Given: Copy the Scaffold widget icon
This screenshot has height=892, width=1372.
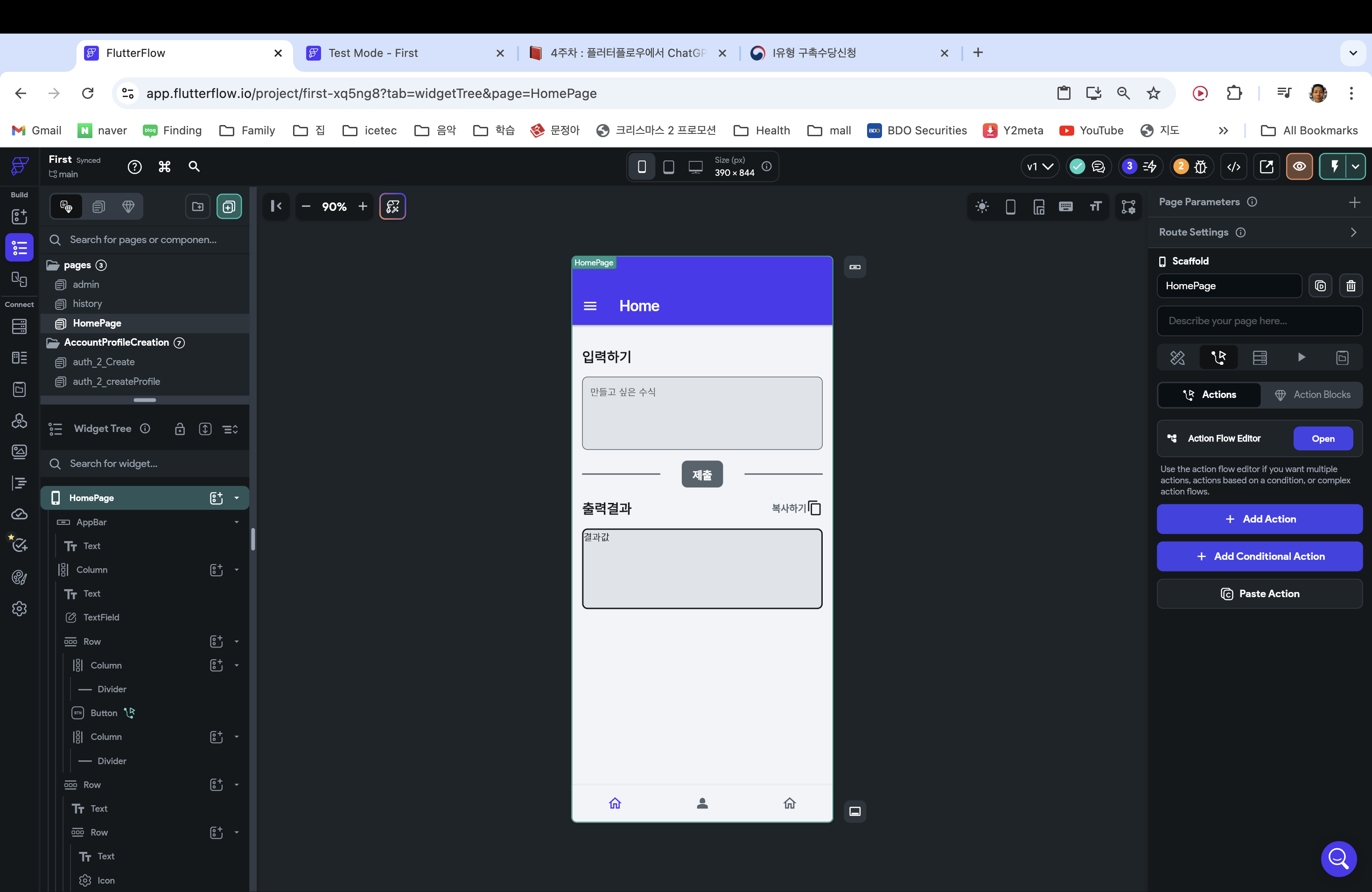Looking at the screenshot, I should (x=1321, y=286).
